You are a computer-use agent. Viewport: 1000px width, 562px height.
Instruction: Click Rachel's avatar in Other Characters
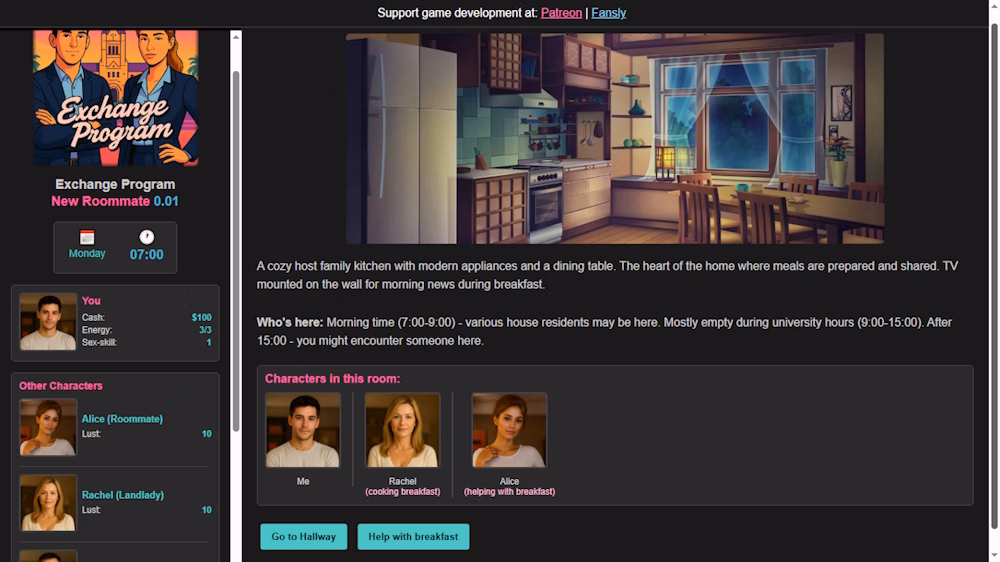[48, 503]
